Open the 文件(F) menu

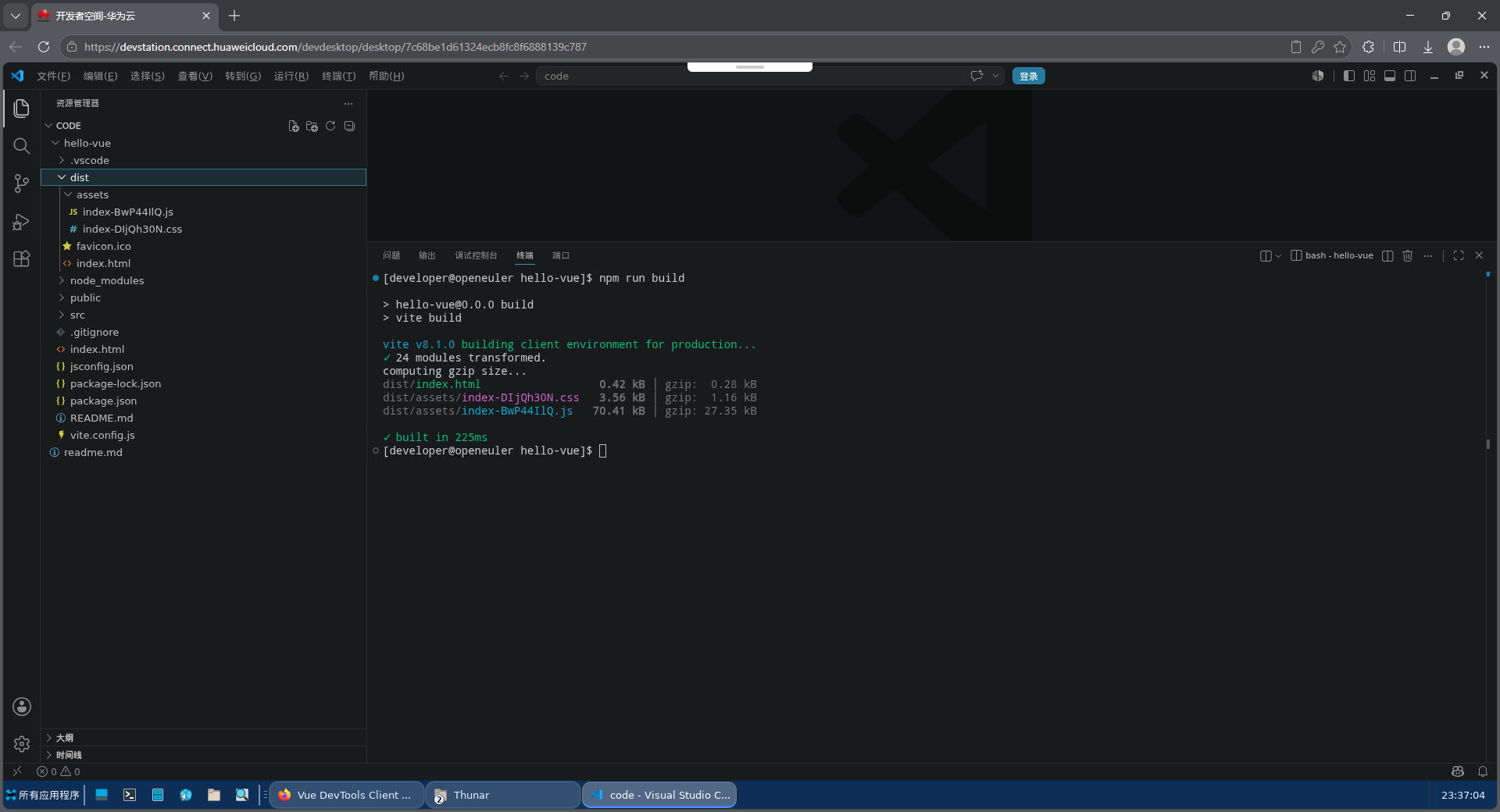tap(53, 76)
